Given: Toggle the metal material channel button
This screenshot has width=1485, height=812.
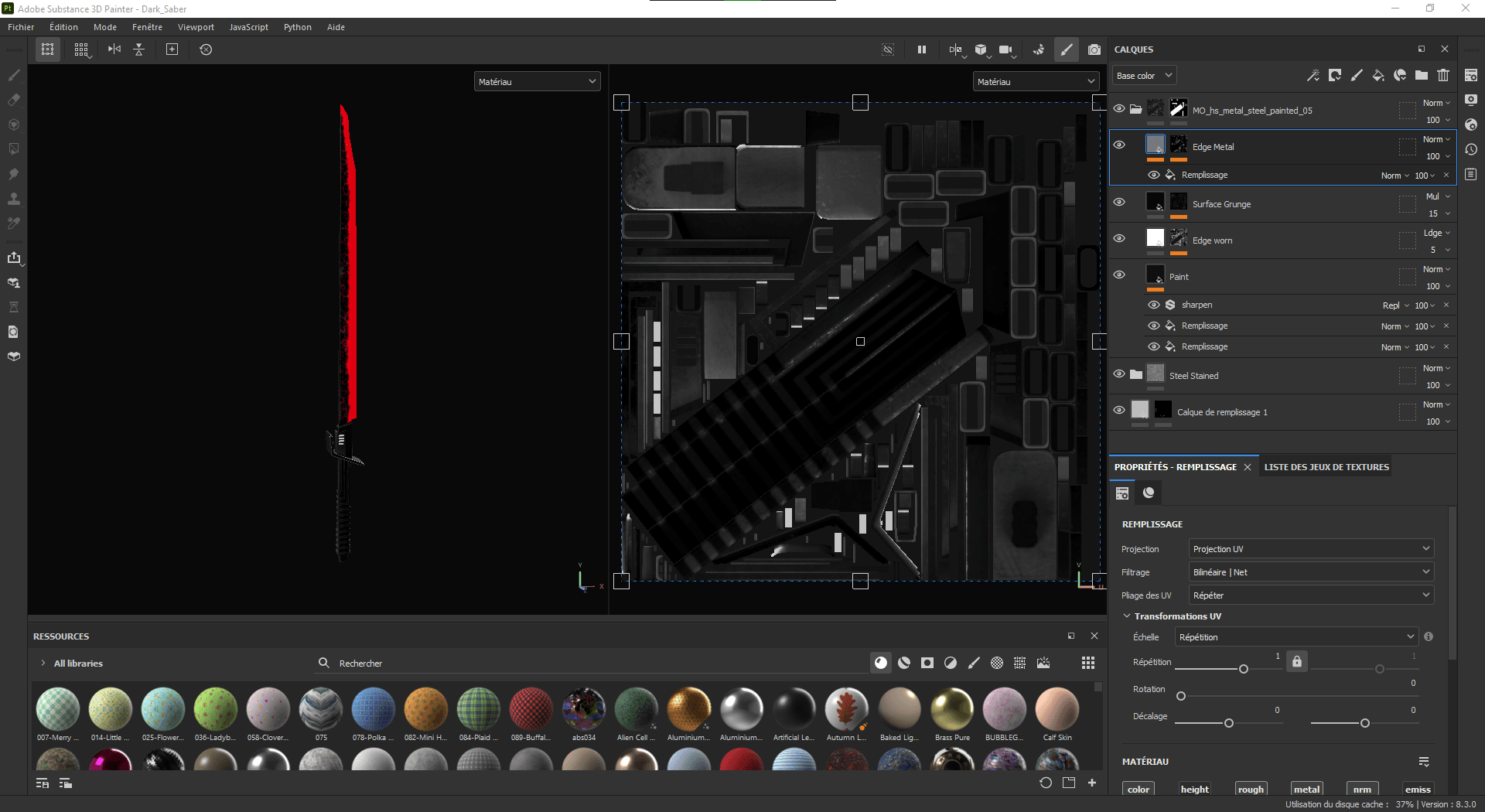Looking at the screenshot, I should pos(1307,790).
